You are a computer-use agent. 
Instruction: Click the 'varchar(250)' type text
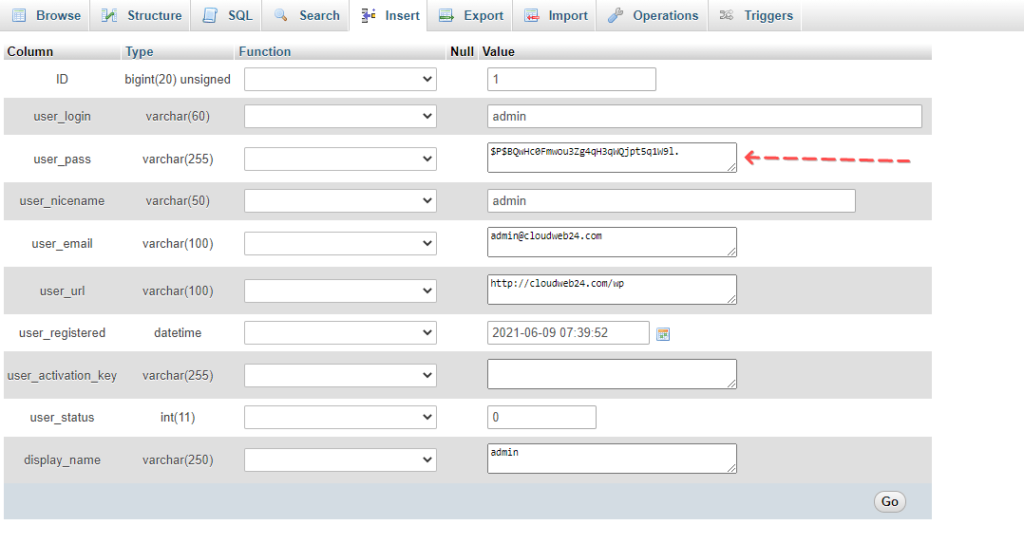[x=178, y=460]
